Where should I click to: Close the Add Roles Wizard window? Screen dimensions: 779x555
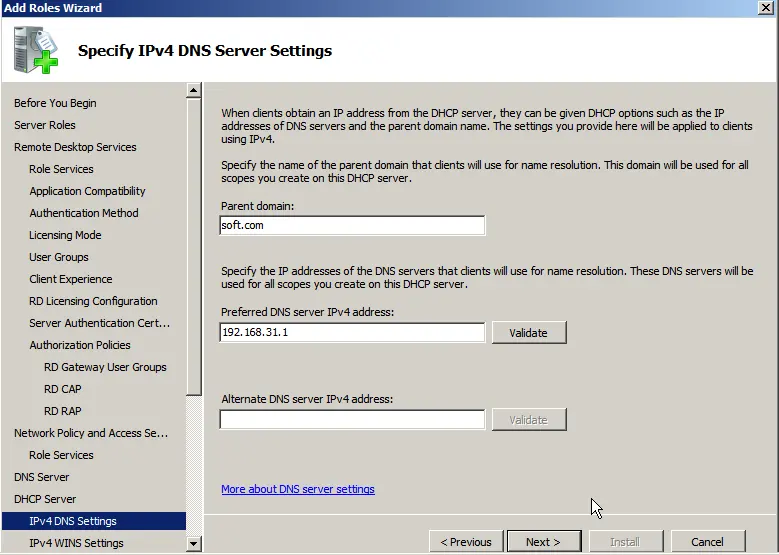click(x=765, y=8)
